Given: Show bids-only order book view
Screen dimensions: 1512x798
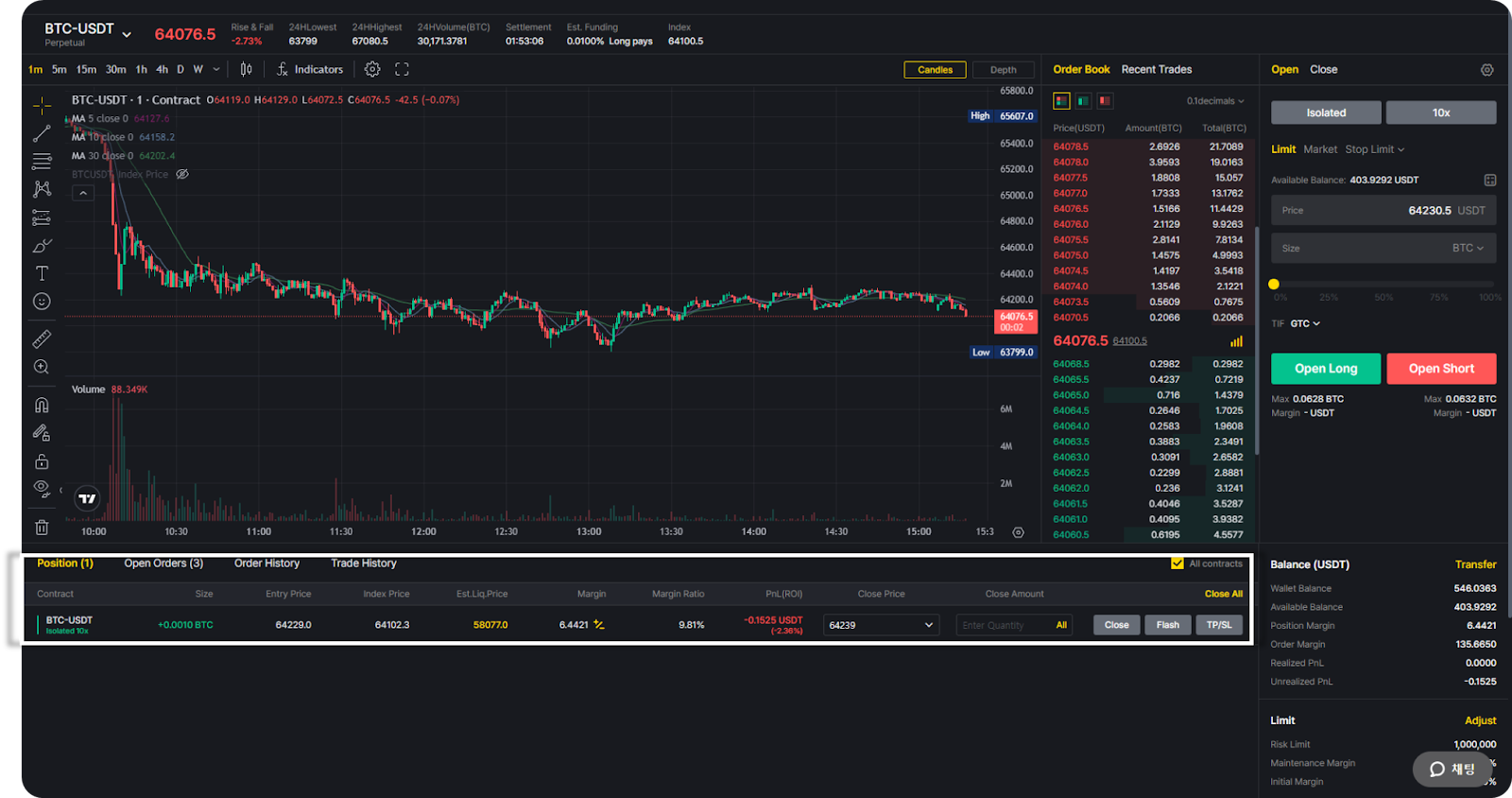Looking at the screenshot, I should point(1083,100).
